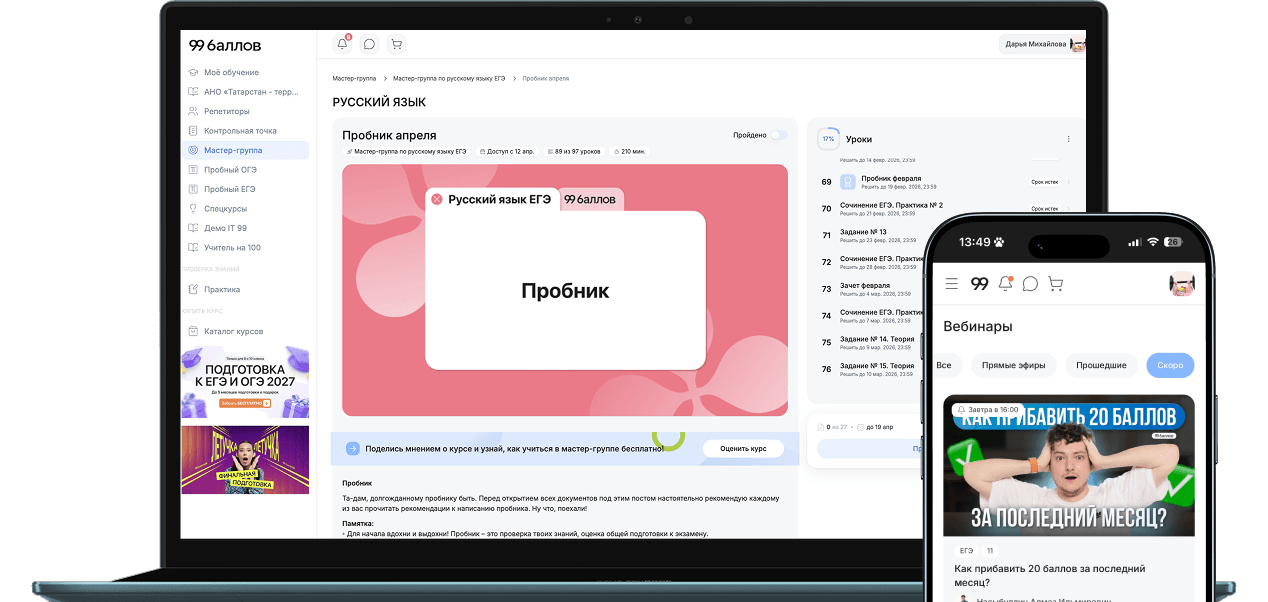
Task: Click the 99 баллов logo in sidebar
Action: [224, 45]
